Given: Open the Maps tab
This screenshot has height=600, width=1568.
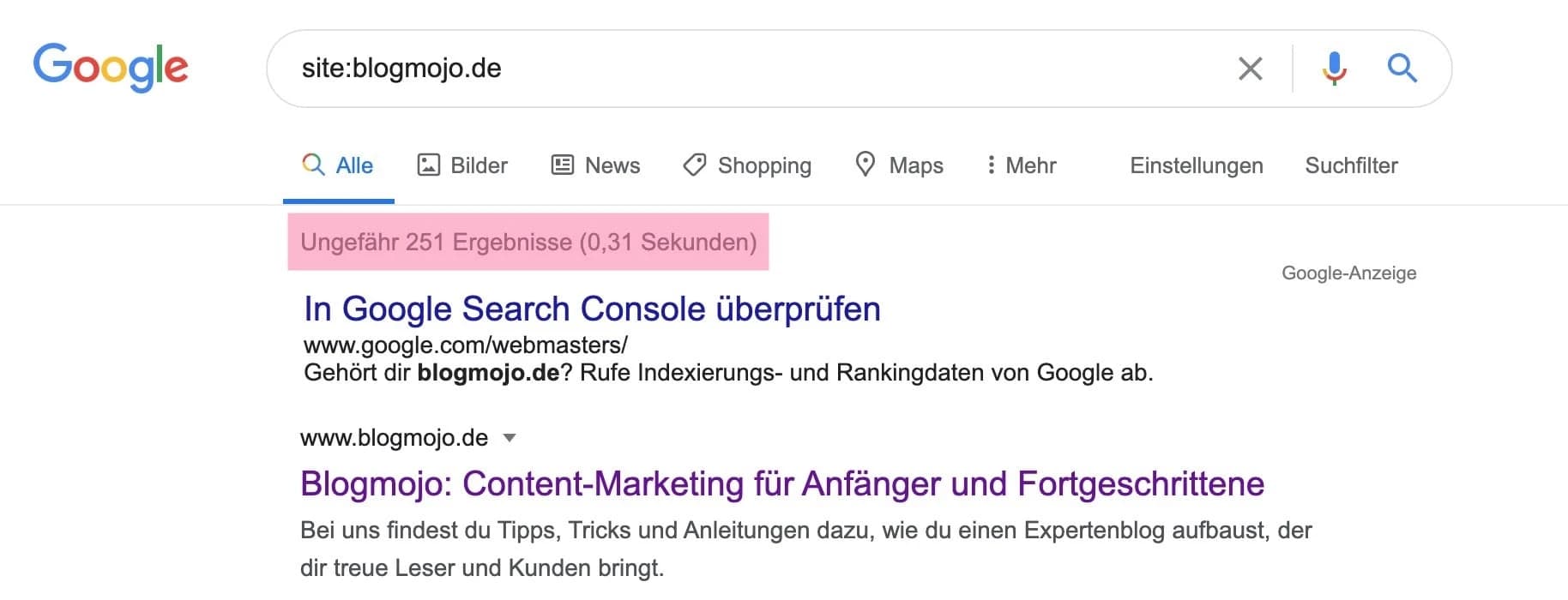Looking at the screenshot, I should pyautogui.click(x=899, y=165).
